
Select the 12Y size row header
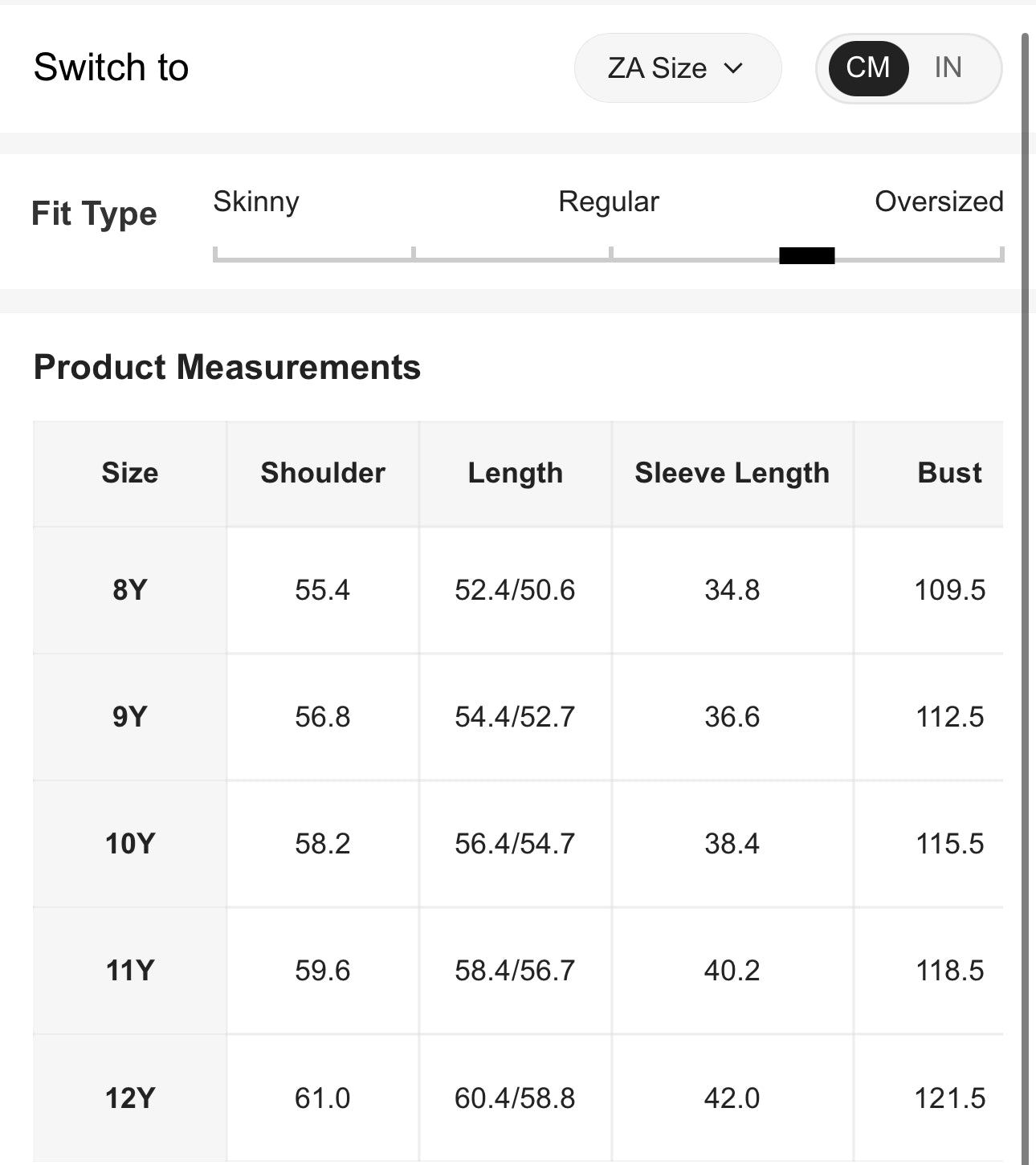129,1098
